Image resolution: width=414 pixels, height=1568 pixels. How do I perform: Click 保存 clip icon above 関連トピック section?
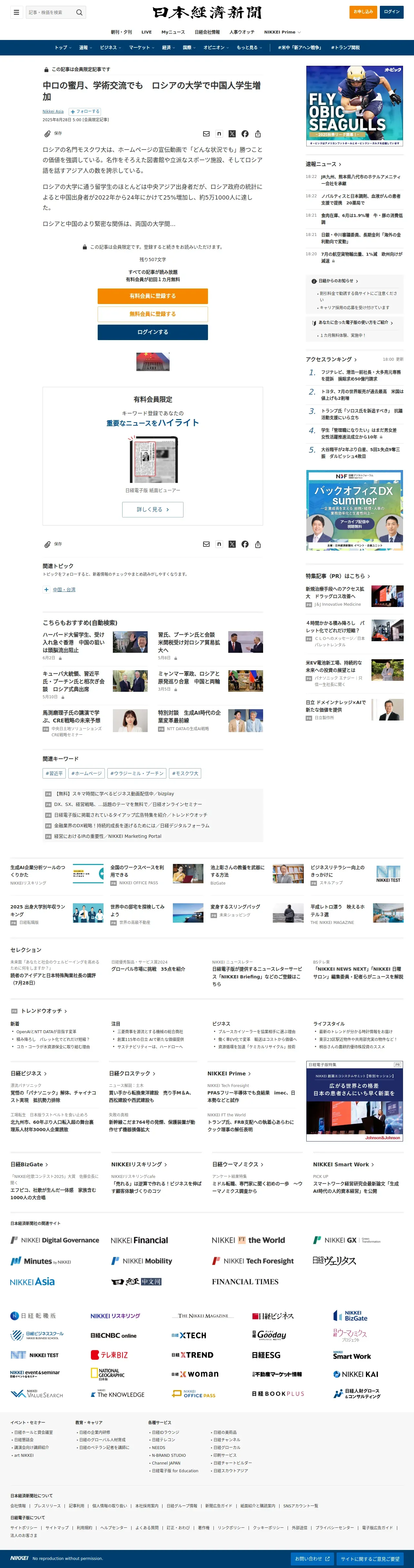coord(47,544)
